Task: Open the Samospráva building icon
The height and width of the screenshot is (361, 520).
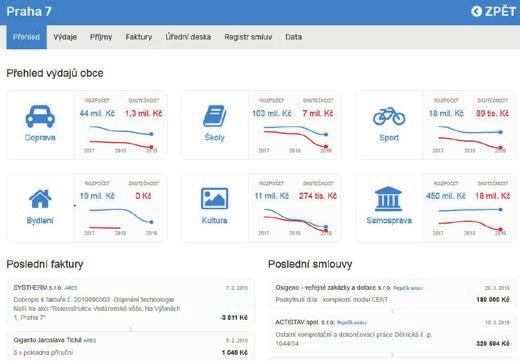Action: tap(388, 199)
